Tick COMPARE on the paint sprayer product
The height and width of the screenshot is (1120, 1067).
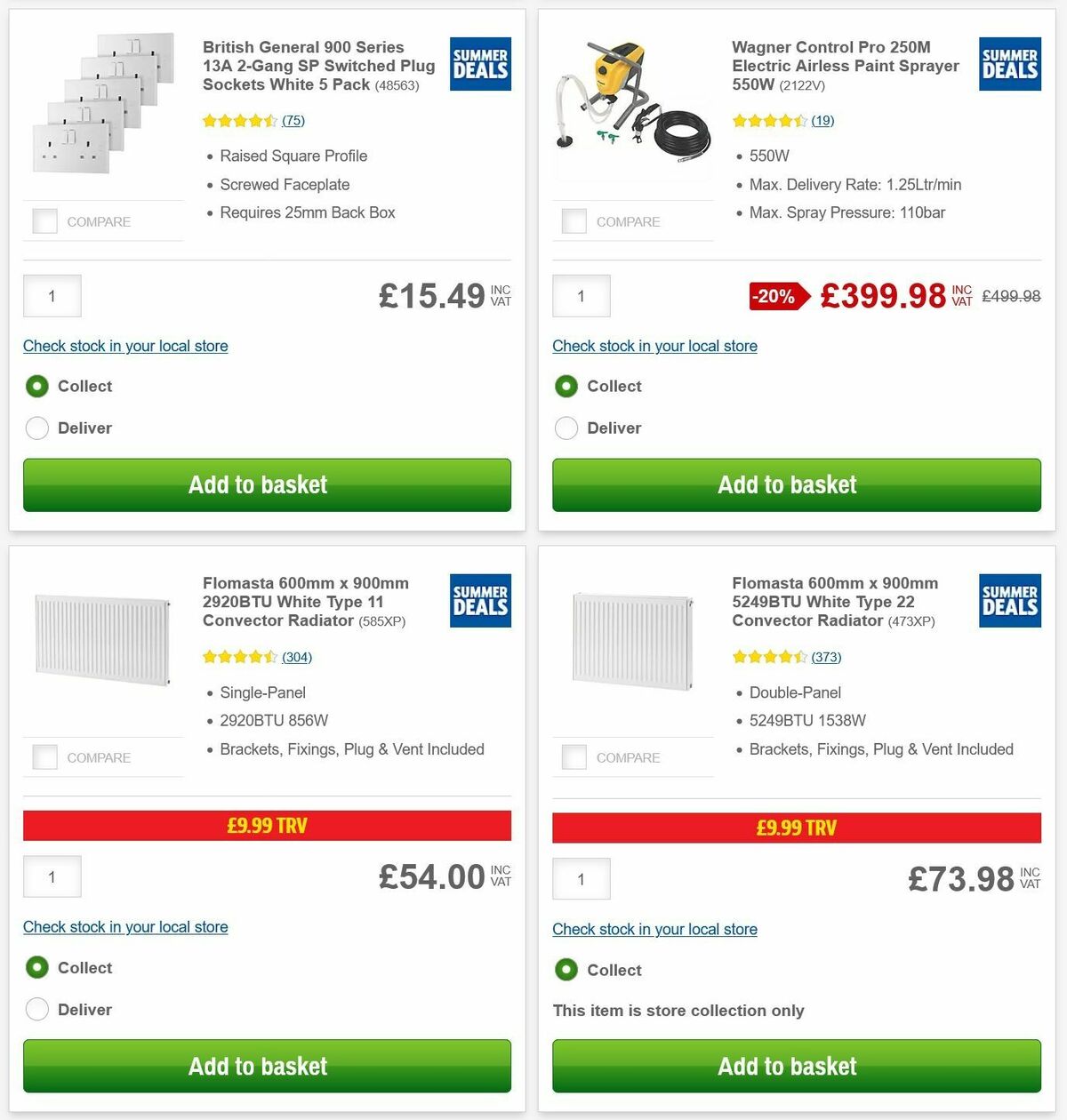574,220
